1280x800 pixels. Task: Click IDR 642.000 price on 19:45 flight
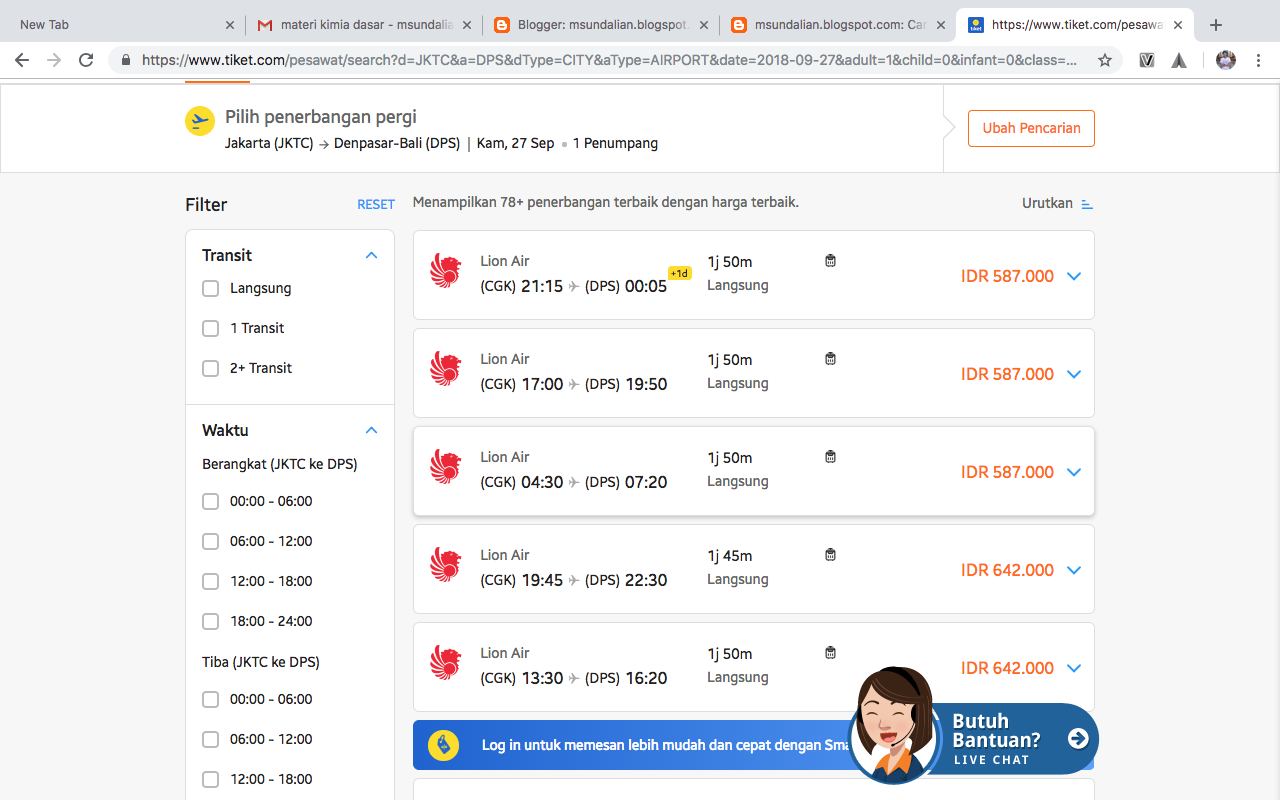point(1007,570)
